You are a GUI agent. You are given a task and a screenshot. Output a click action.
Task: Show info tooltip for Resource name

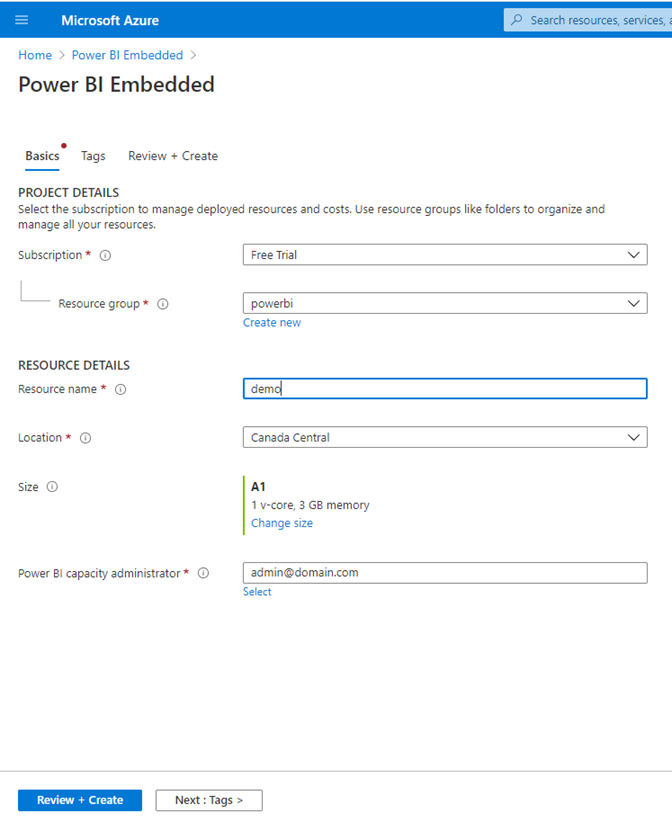(121, 390)
